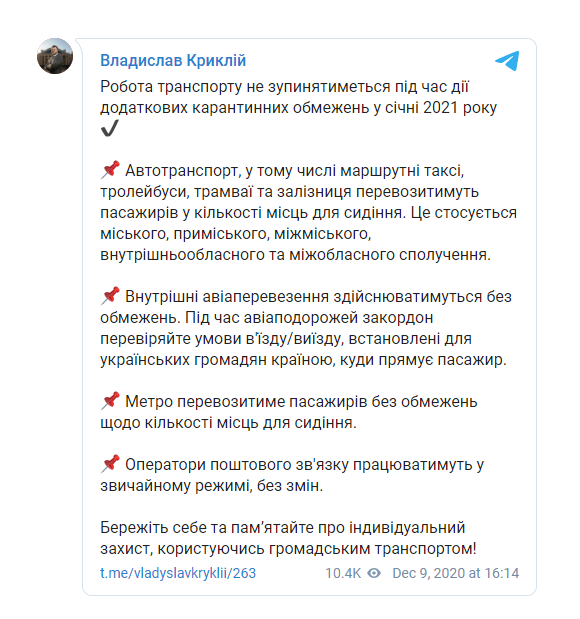
Task: Click the 10.4K views counter
Action: click(343, 573)
